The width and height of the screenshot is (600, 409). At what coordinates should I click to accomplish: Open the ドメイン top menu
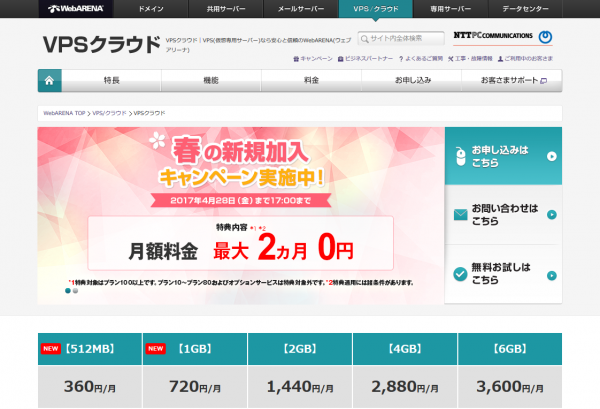[151, 8]
